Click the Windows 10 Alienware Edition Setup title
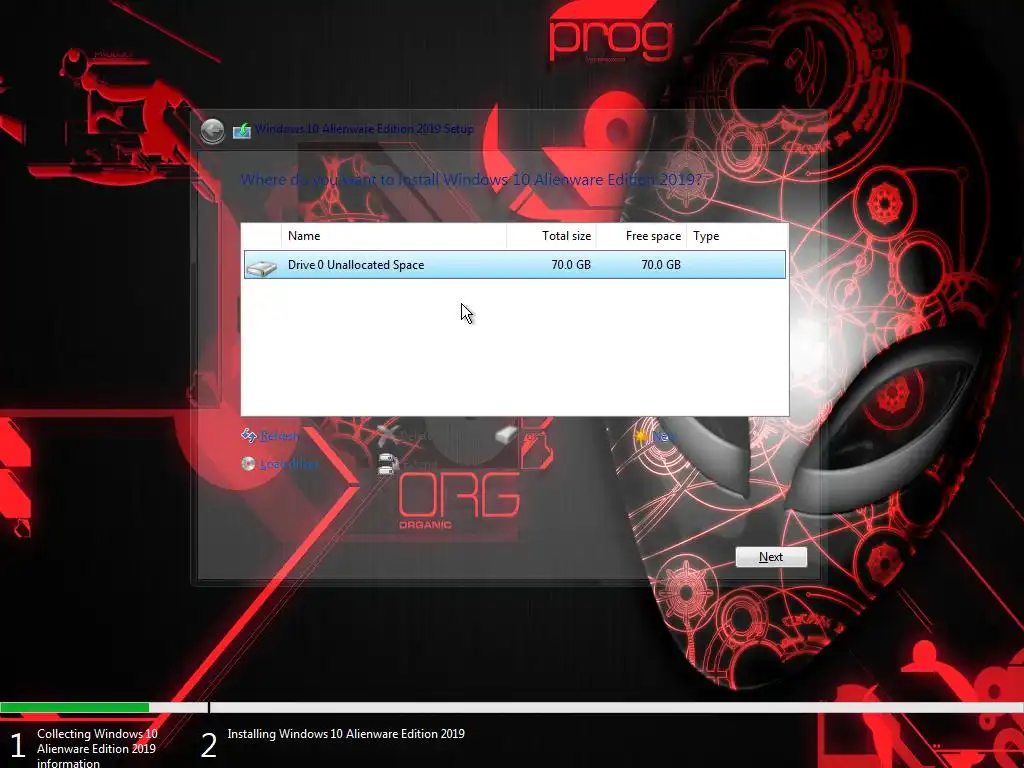Image resolution: width=1024 pixels, height=768 pixels. tap(364, 129)
